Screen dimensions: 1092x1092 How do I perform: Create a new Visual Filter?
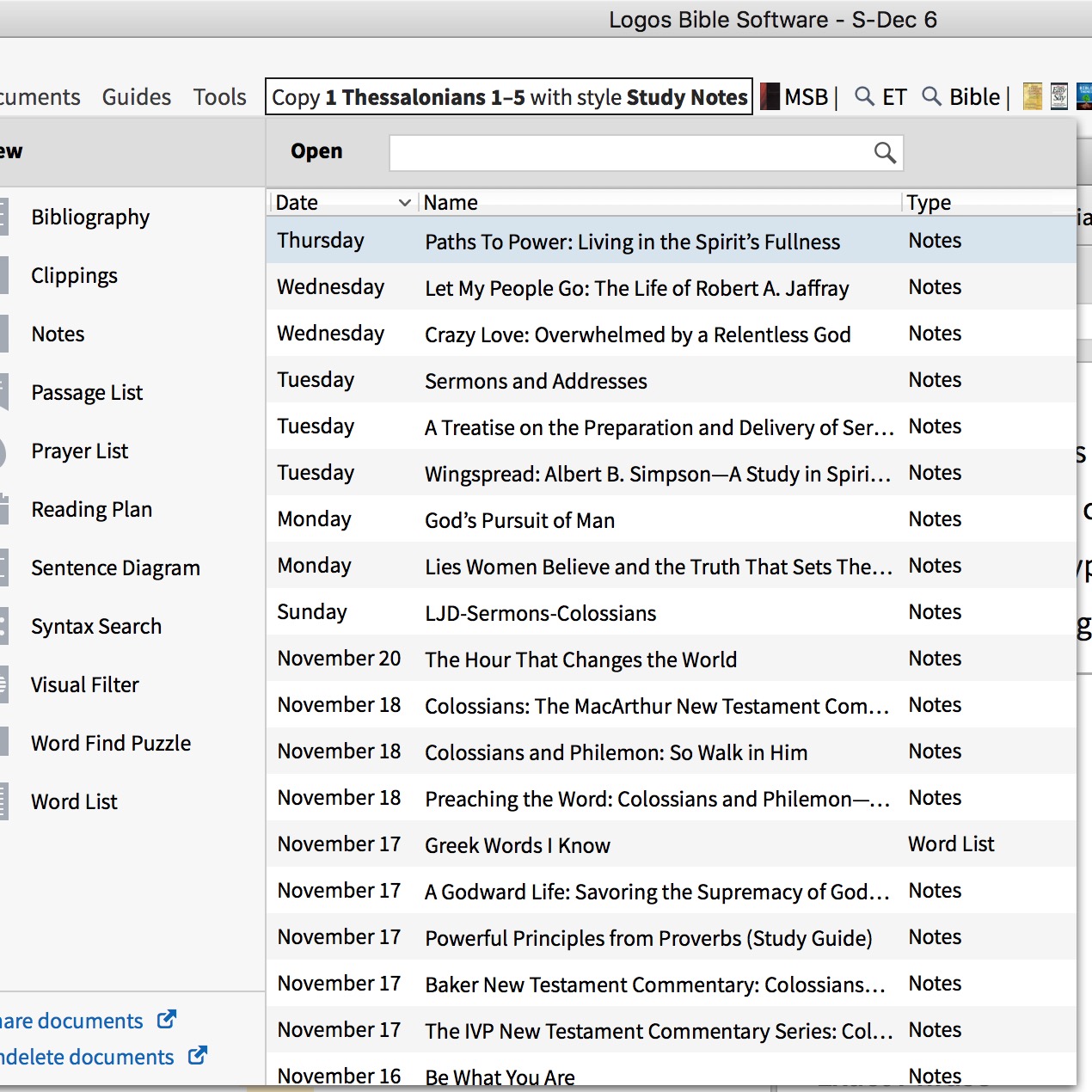84,684
